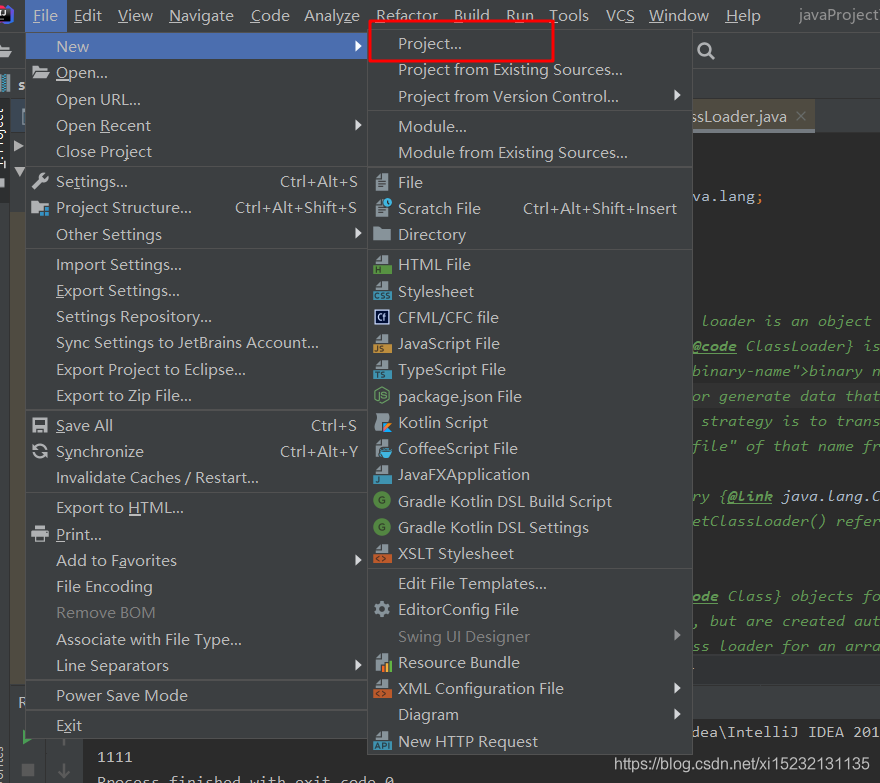This screenshot has height=783, width=880.
Task: Expand the Line Separators submenu arrow
Action: 358,665
